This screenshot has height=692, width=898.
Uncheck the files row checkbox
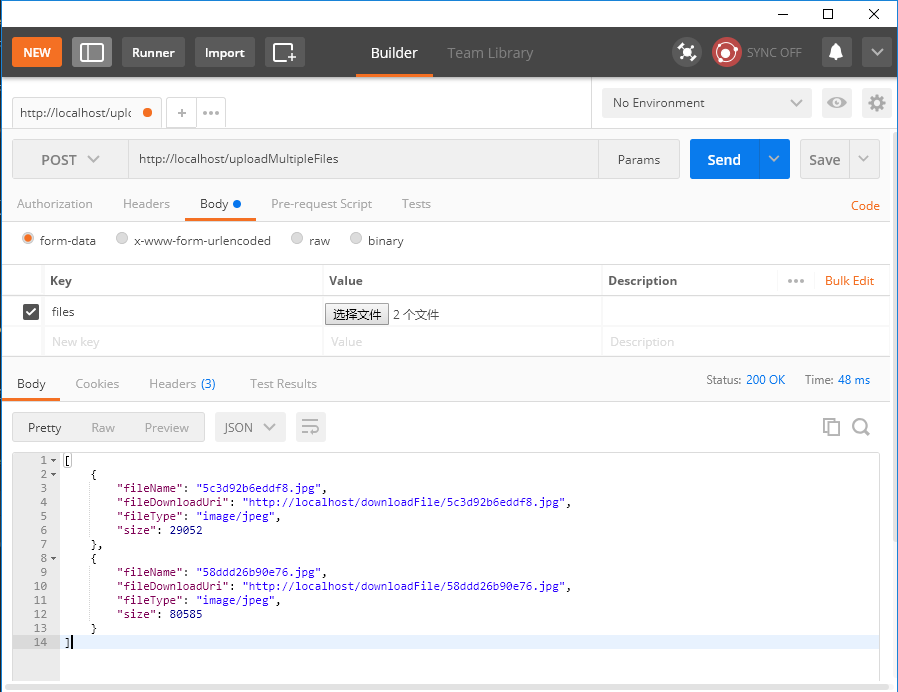tap(31, 312)
